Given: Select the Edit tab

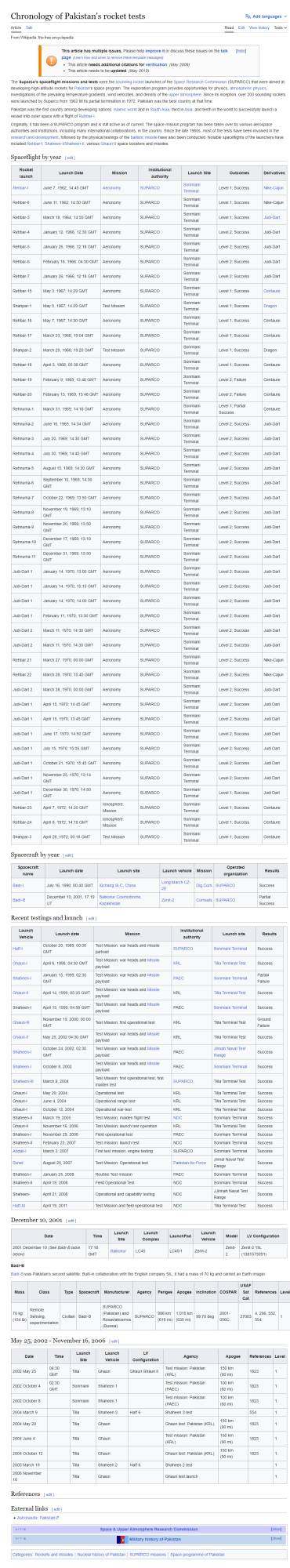Looking at the screenshot, I should (241, 27).
